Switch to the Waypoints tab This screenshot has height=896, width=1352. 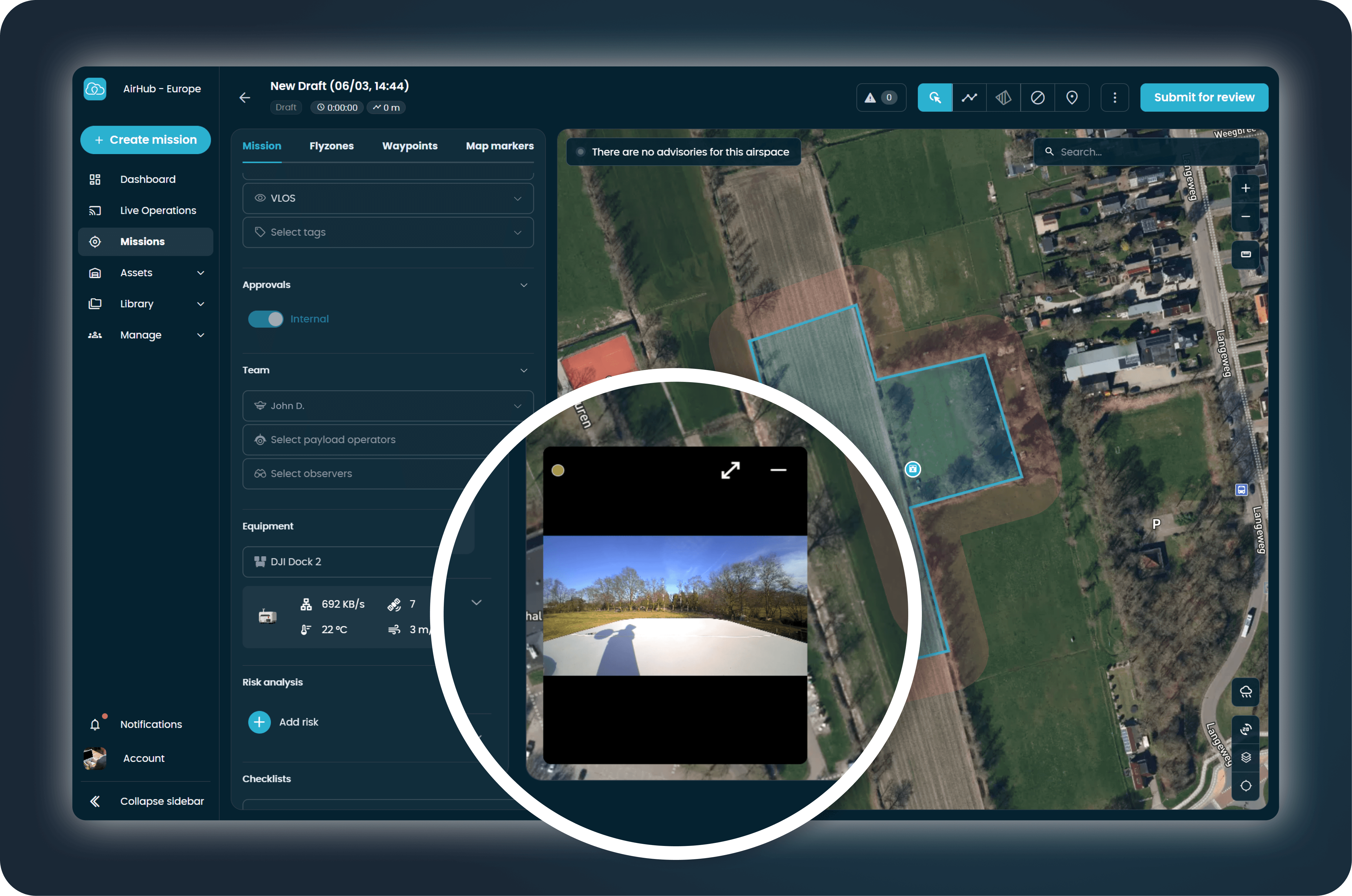click(410, 146)
